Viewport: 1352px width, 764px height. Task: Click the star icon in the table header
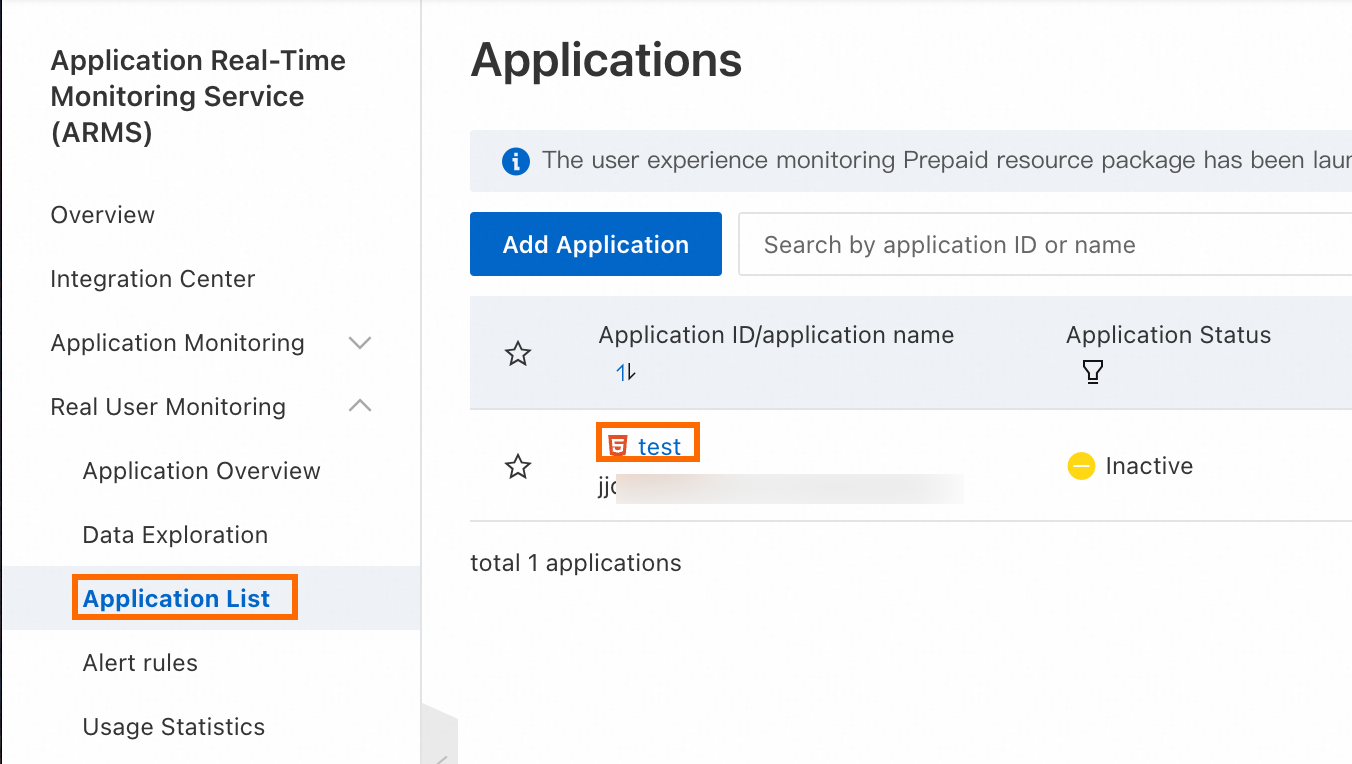(517, 353)
